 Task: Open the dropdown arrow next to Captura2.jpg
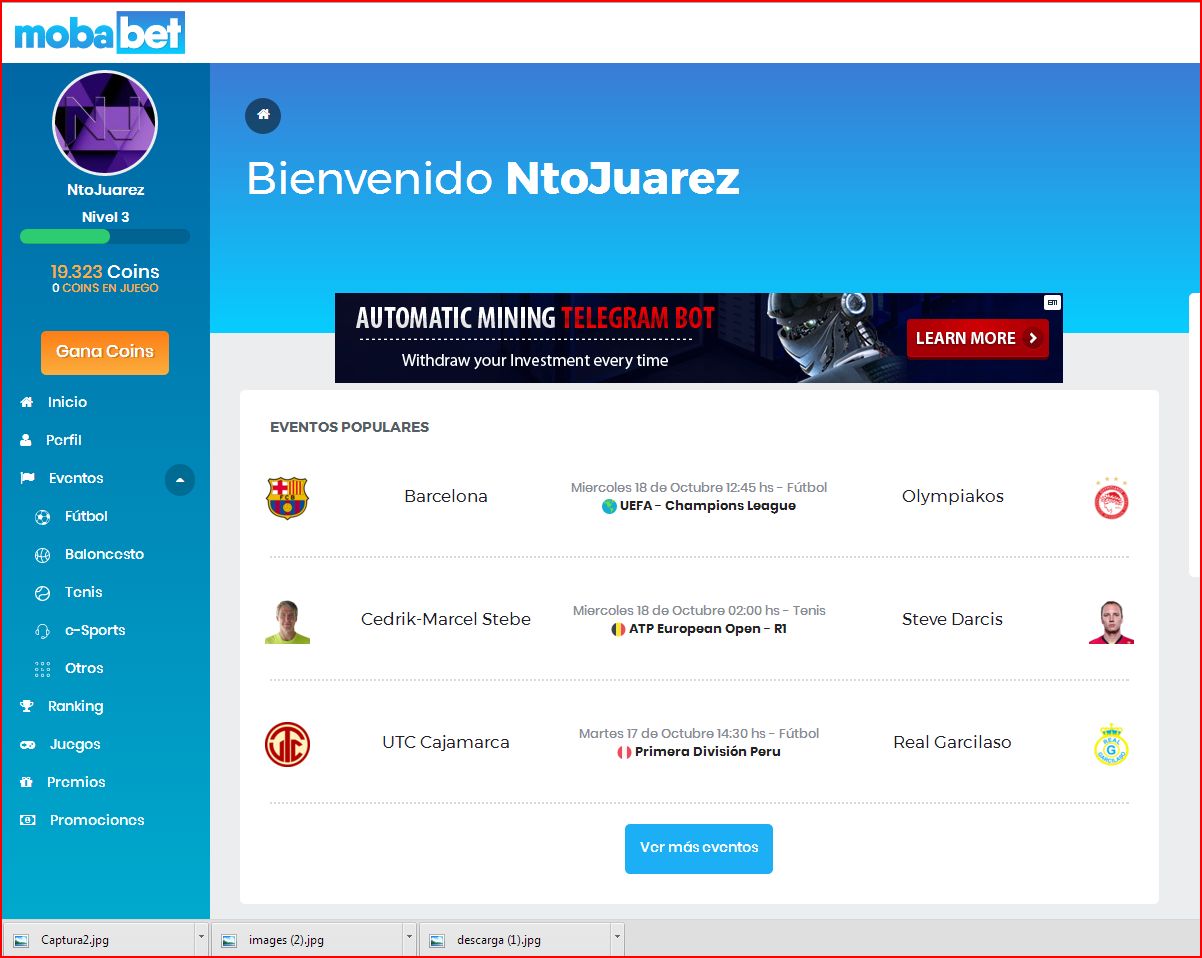point(201,938)
